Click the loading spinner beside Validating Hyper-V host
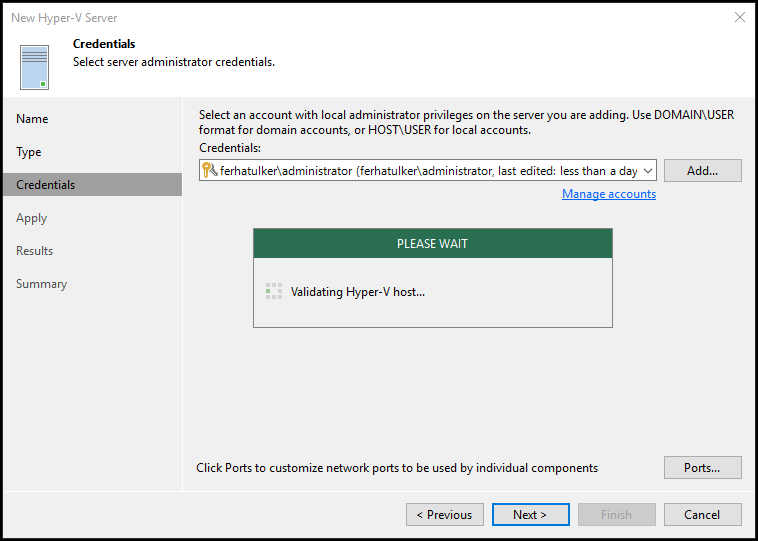 274,292
